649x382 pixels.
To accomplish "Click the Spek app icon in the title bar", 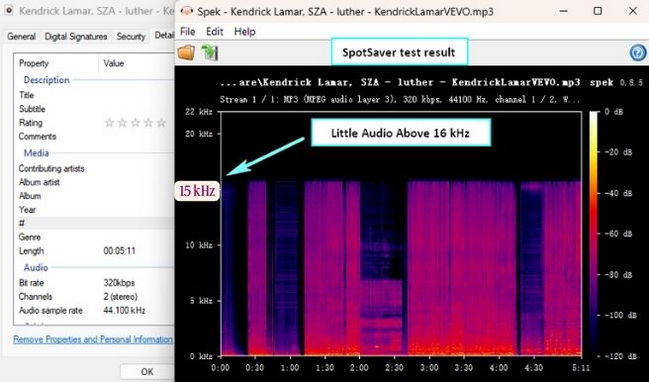I will point(187,11).
